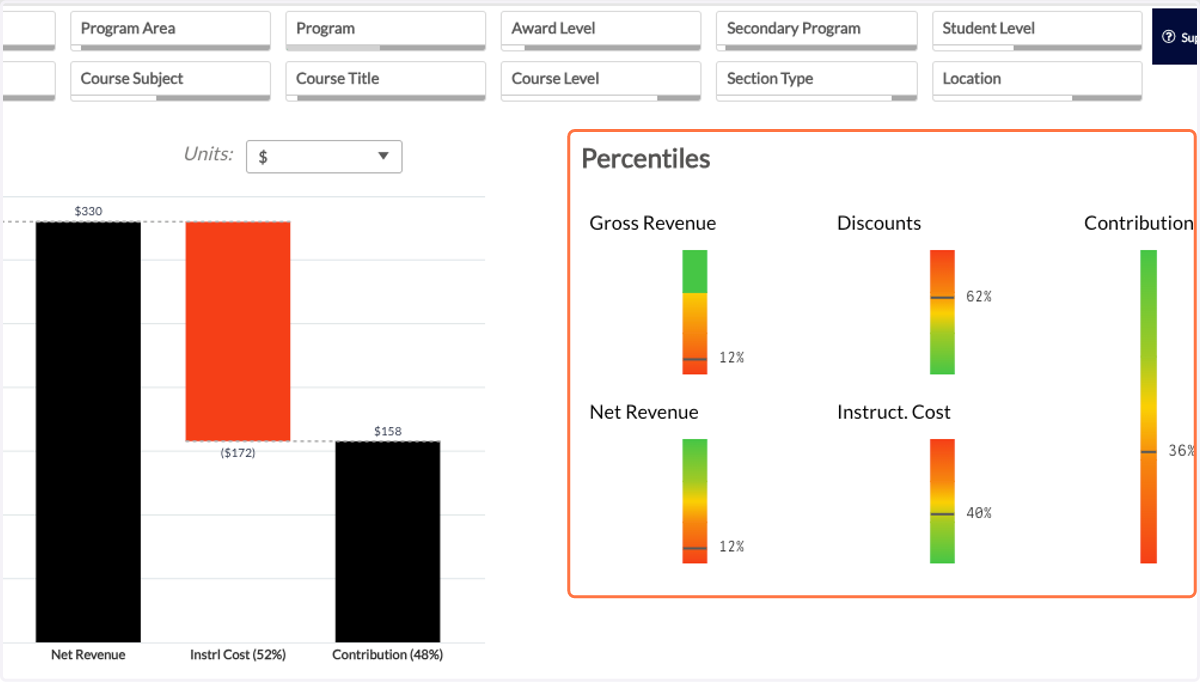Click the Gross Revenue label in Percentiles

[653, 223]
